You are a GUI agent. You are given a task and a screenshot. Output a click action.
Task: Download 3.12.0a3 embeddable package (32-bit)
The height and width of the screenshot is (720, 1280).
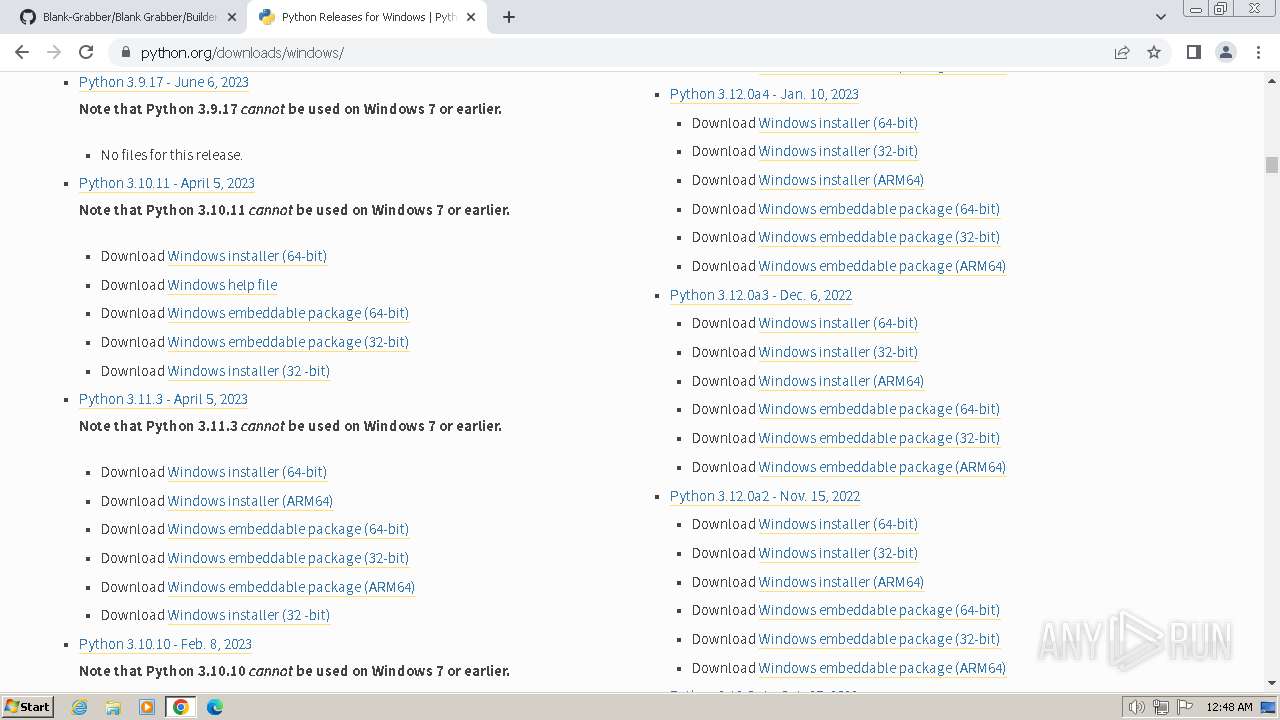tap(879, 438)
